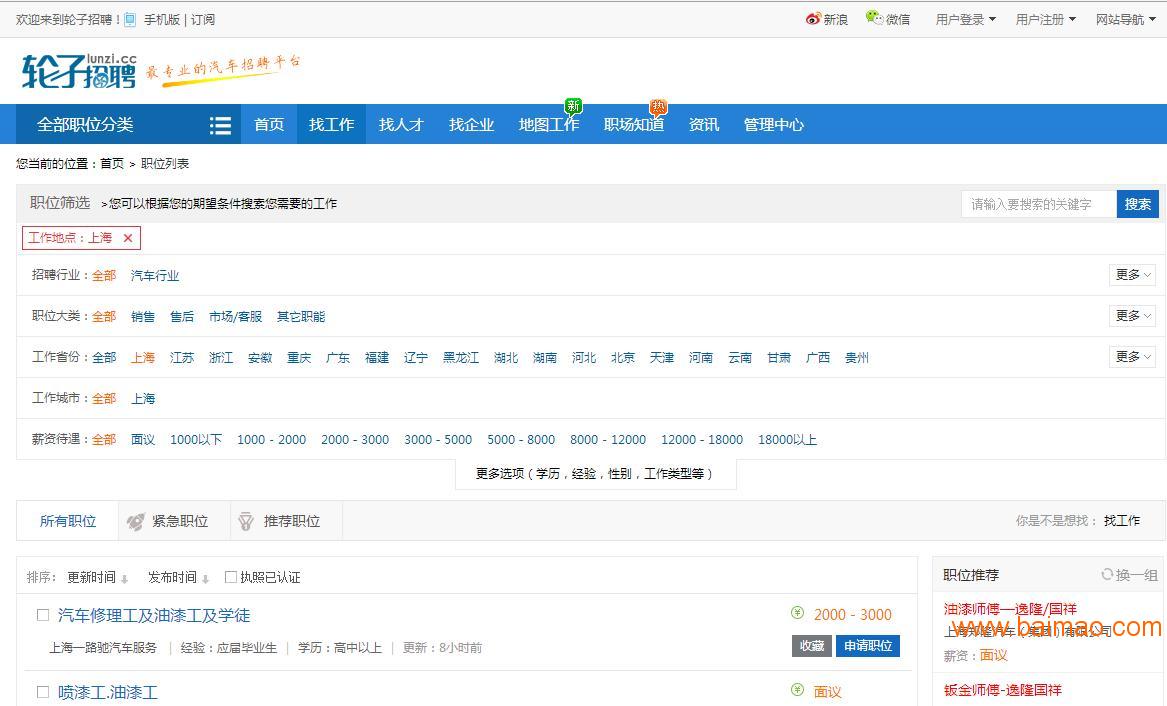Check the 汽车修理工及油漆工及学徒 job checkbox

click(x=43, y=615)
